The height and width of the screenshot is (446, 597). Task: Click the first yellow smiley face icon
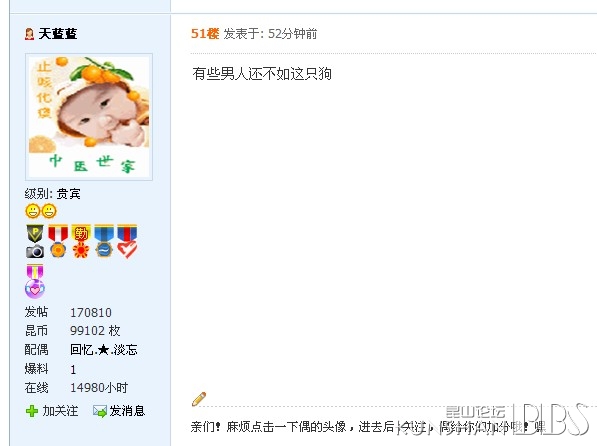(33, 211)
